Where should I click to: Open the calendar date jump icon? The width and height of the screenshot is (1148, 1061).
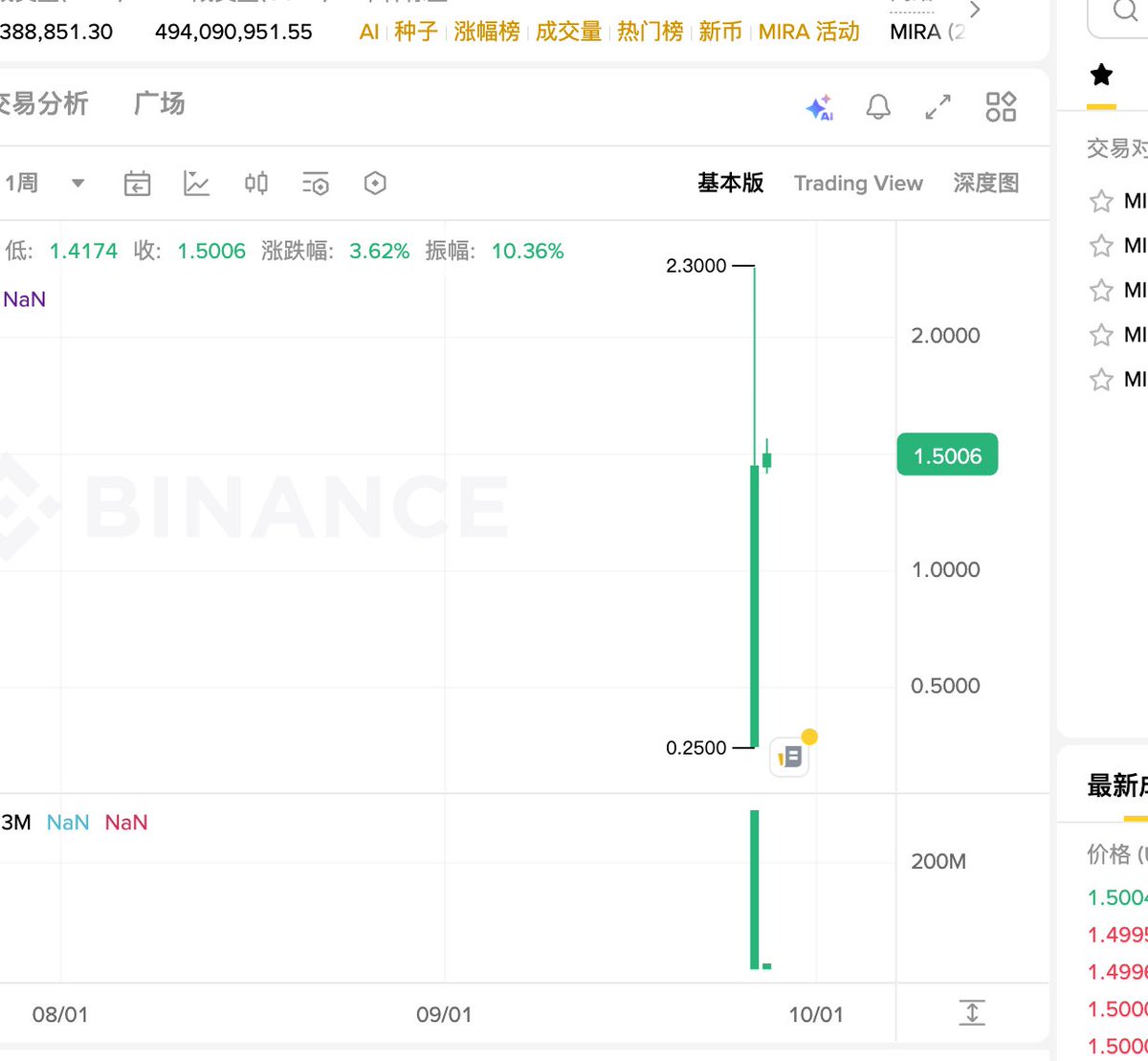point(138,184)
